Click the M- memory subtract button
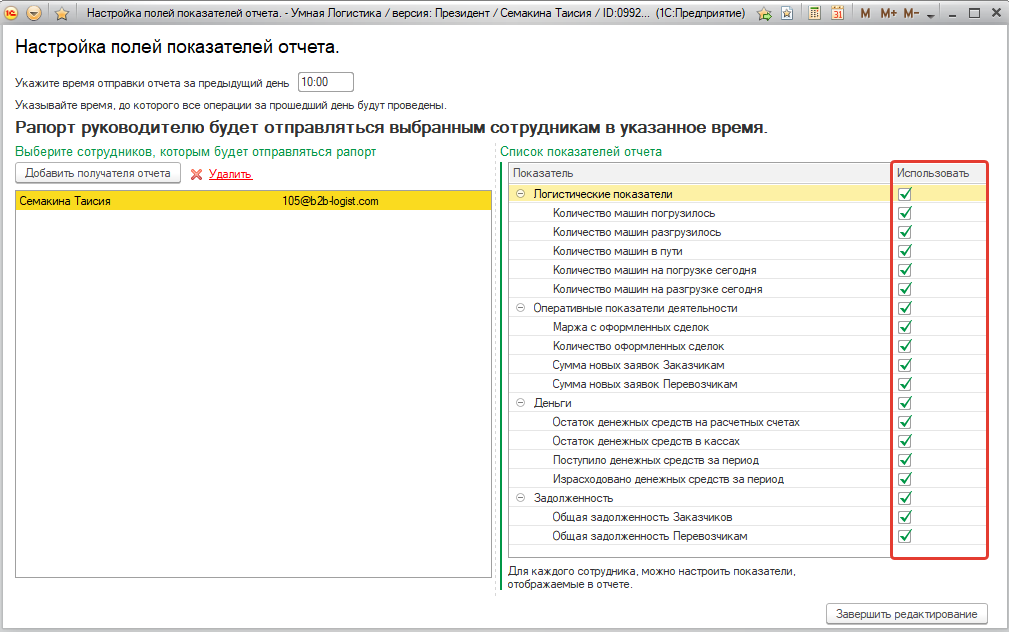Screen dimensions: 1009x632 tap(911, 14)
